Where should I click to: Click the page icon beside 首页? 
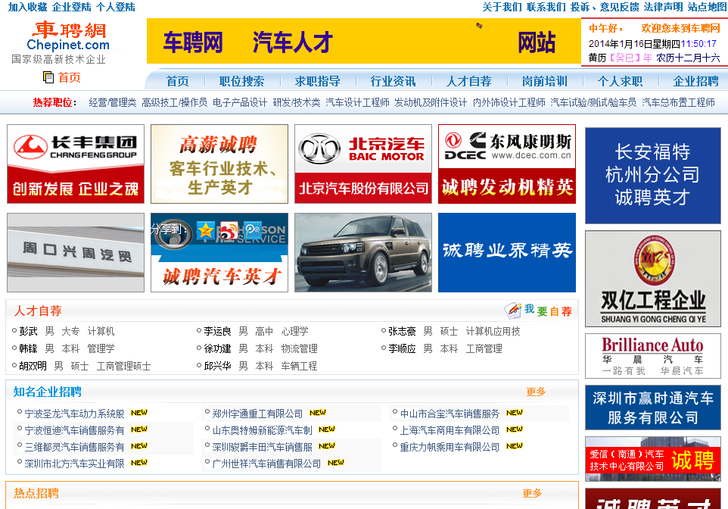pos(48,77)
